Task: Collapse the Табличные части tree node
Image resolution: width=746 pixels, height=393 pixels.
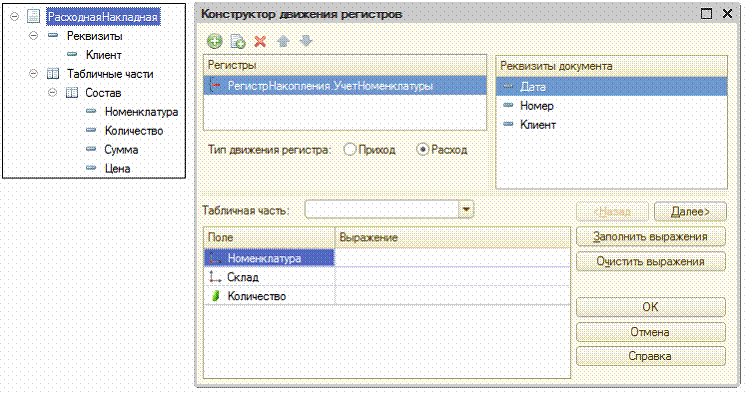Action: [33, 74]
